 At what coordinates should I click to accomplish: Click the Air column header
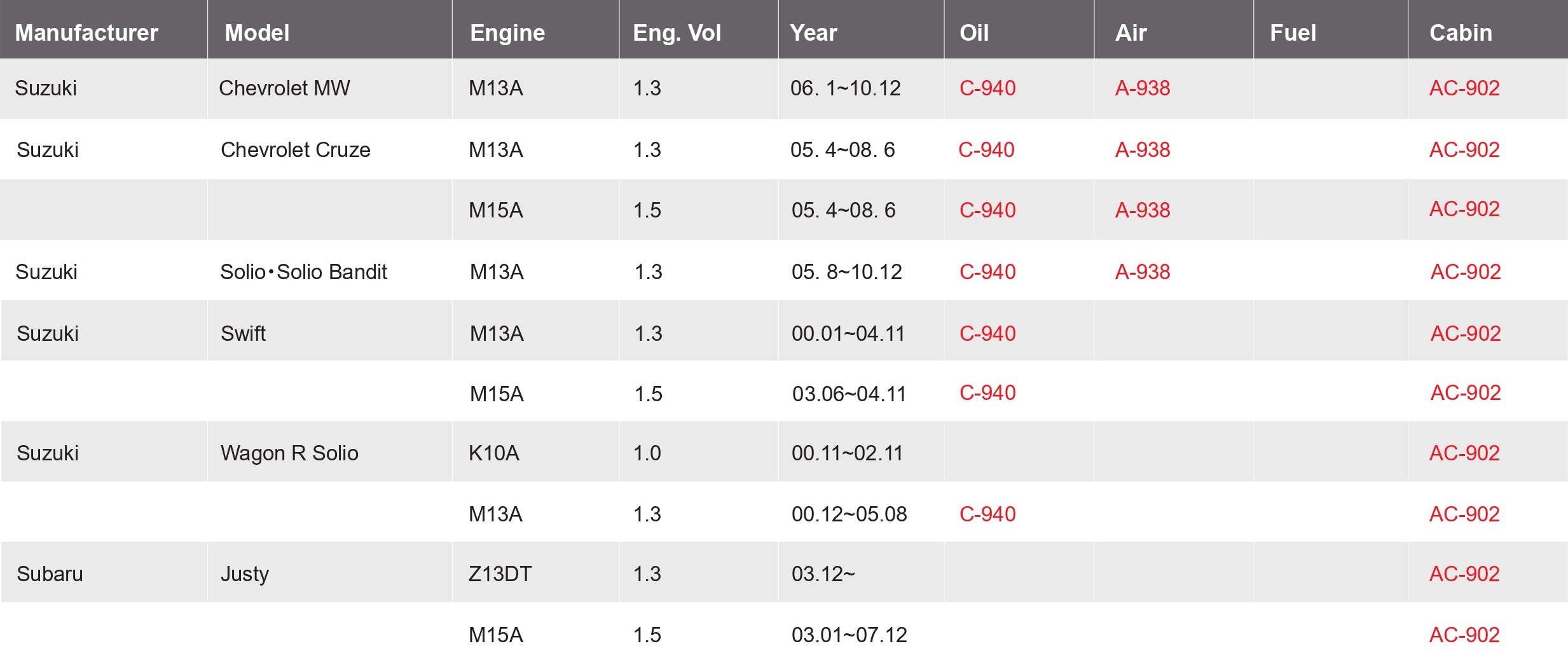point(1131,32)
